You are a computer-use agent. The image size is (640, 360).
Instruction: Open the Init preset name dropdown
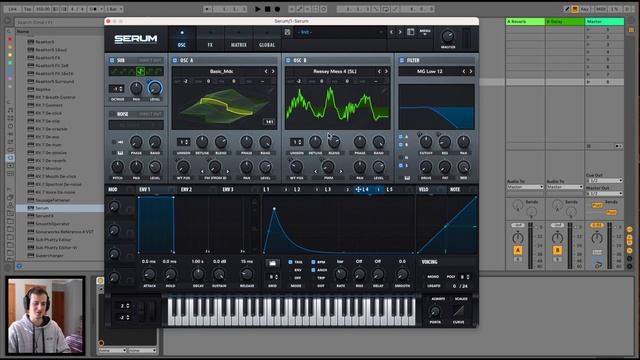[340, 32]
